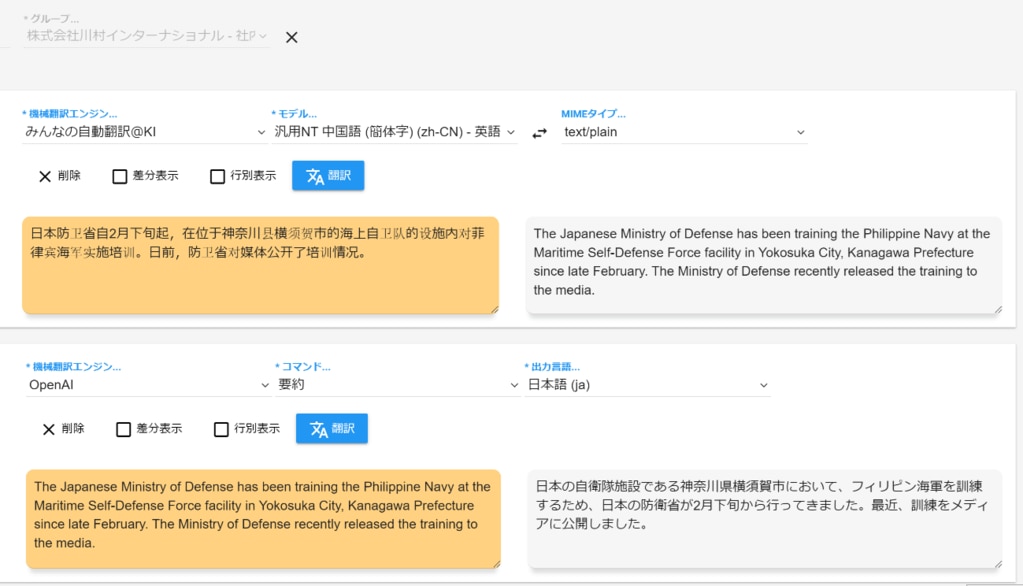The image size is (1023, 586).
Task: Expand the 要約 command dropdown
Action: pyautogui.click(x=398, y=385)
